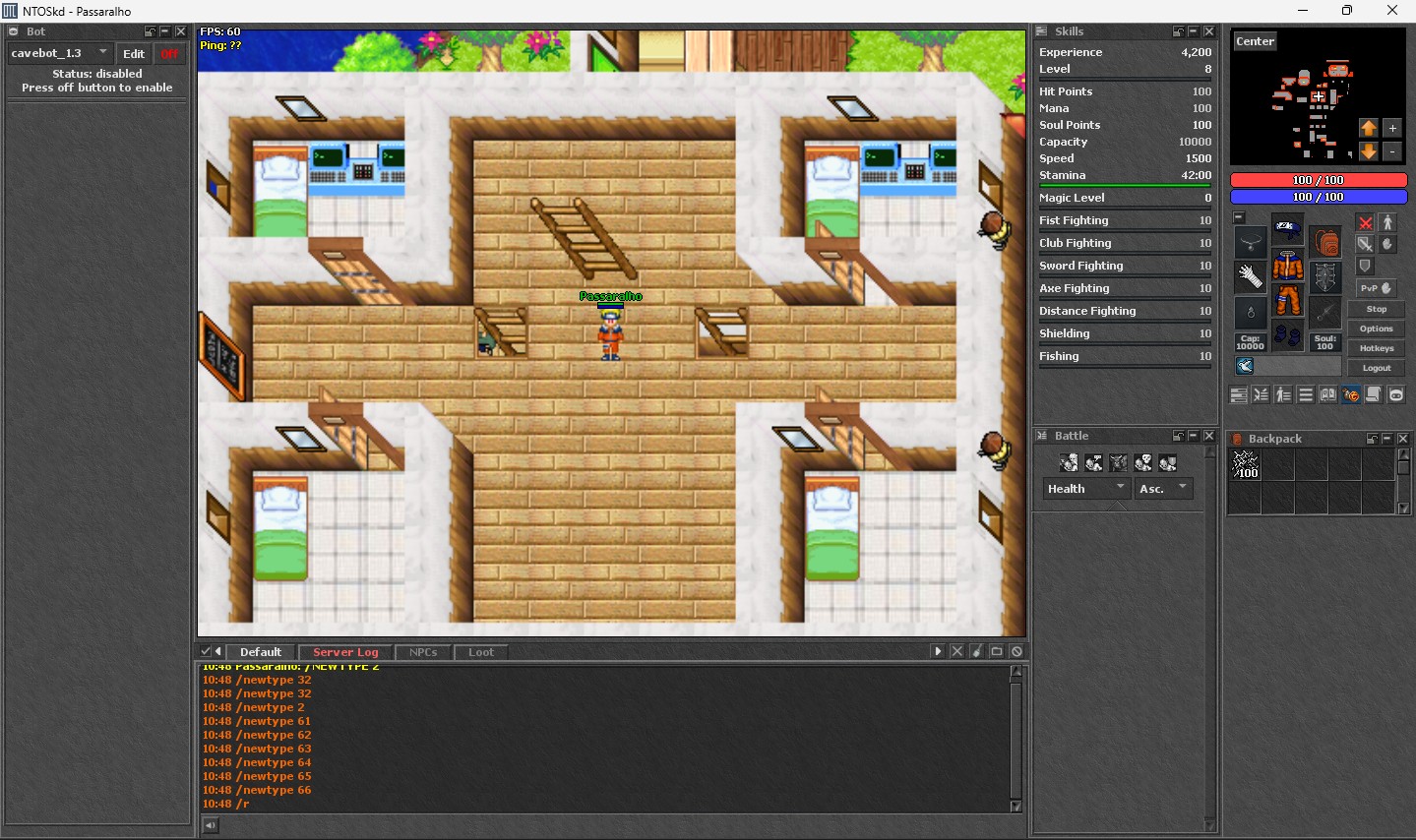Click the backpack equipment slot
Screen dimensions: 1416x840
1325,242
